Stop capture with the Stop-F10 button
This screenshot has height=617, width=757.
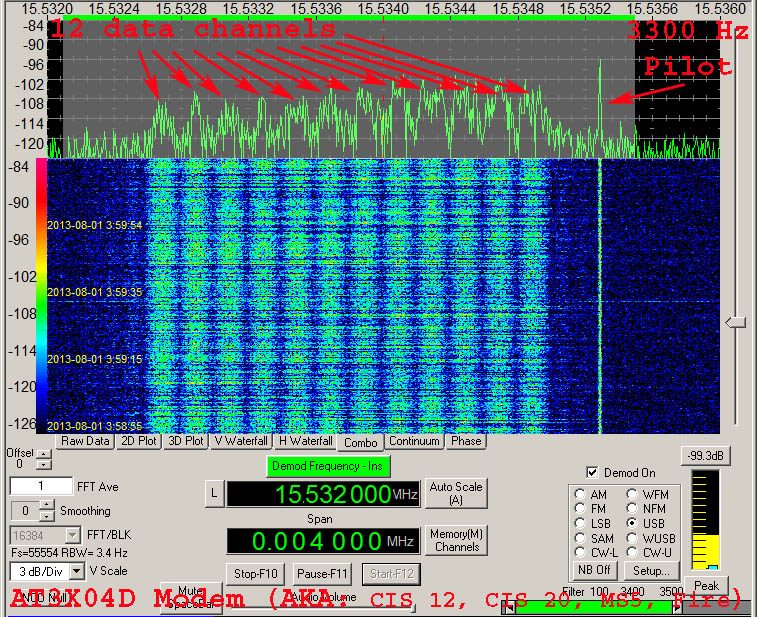255,574
